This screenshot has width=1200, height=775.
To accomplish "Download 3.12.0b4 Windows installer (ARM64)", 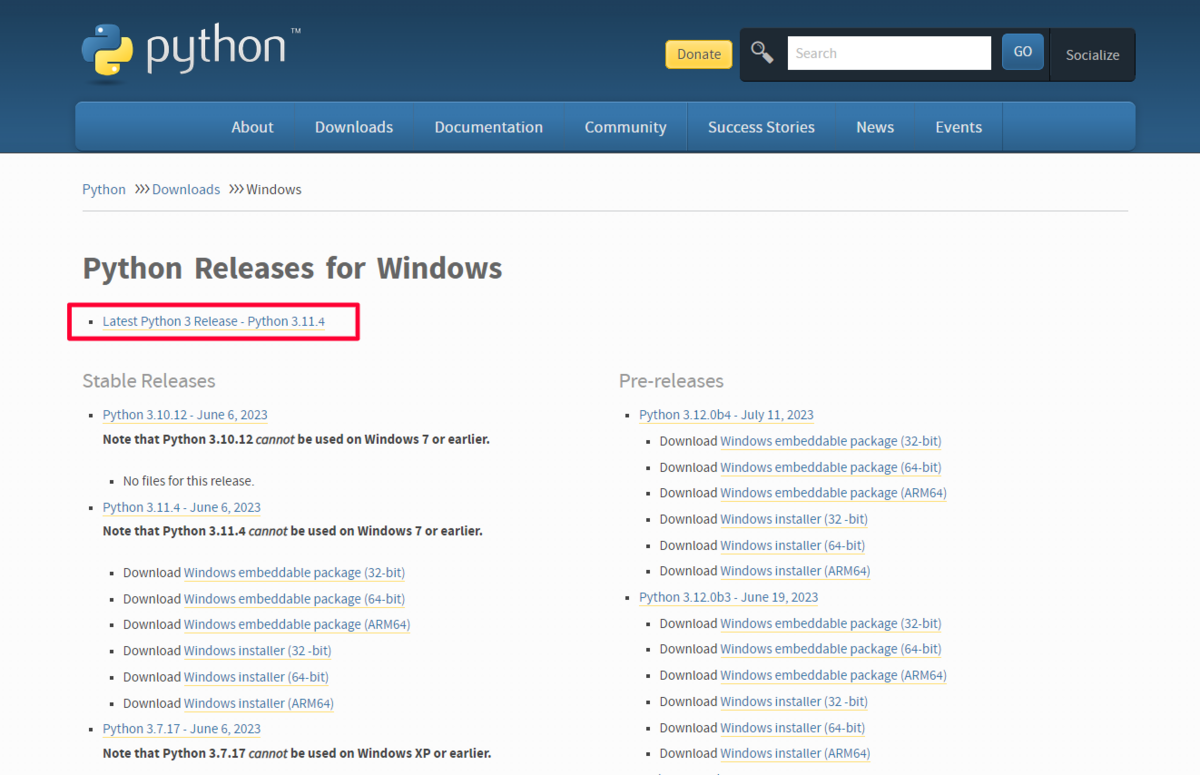I will pos(795,571).
